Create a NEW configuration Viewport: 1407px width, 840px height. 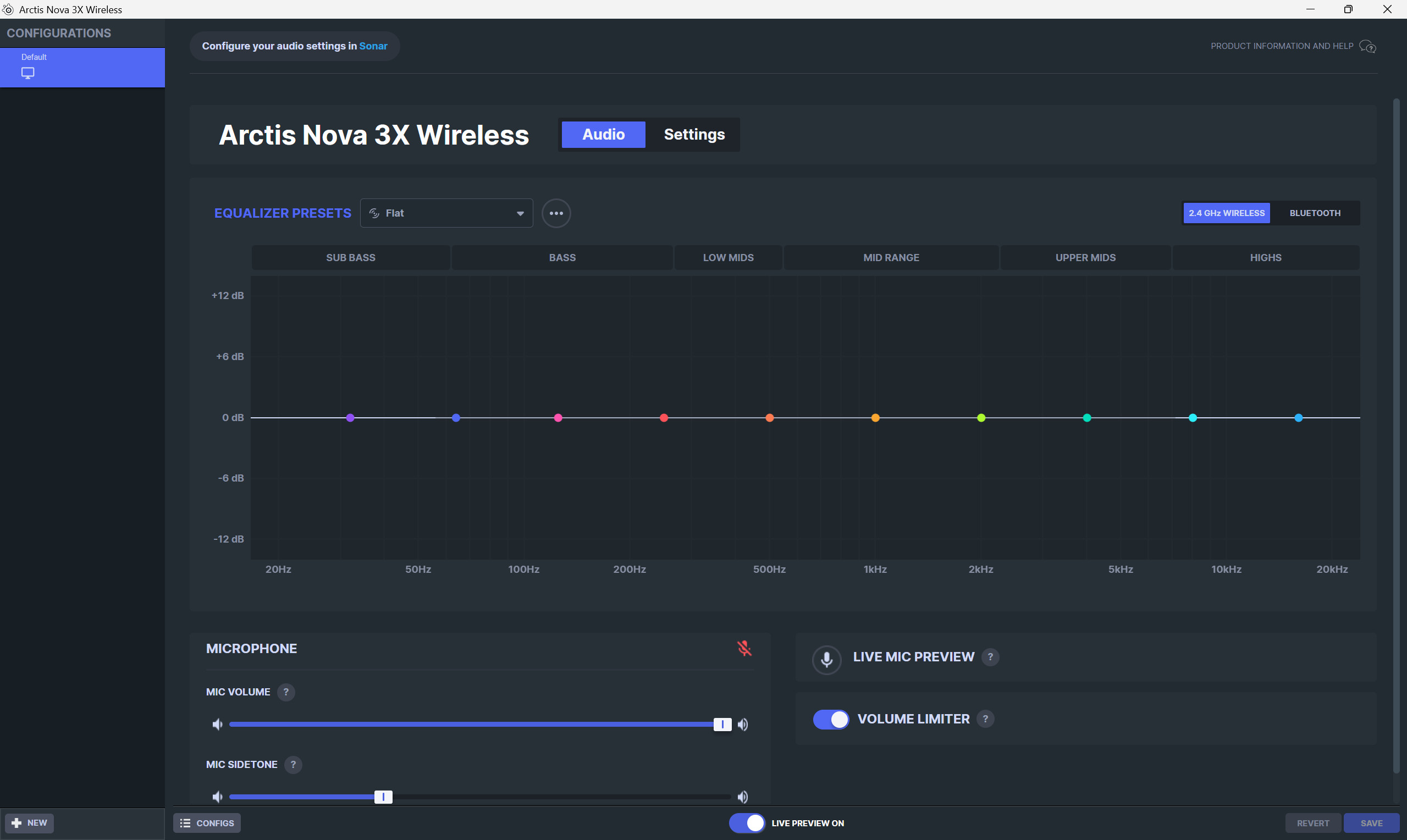pyautogui.click(x=30, y=823)
